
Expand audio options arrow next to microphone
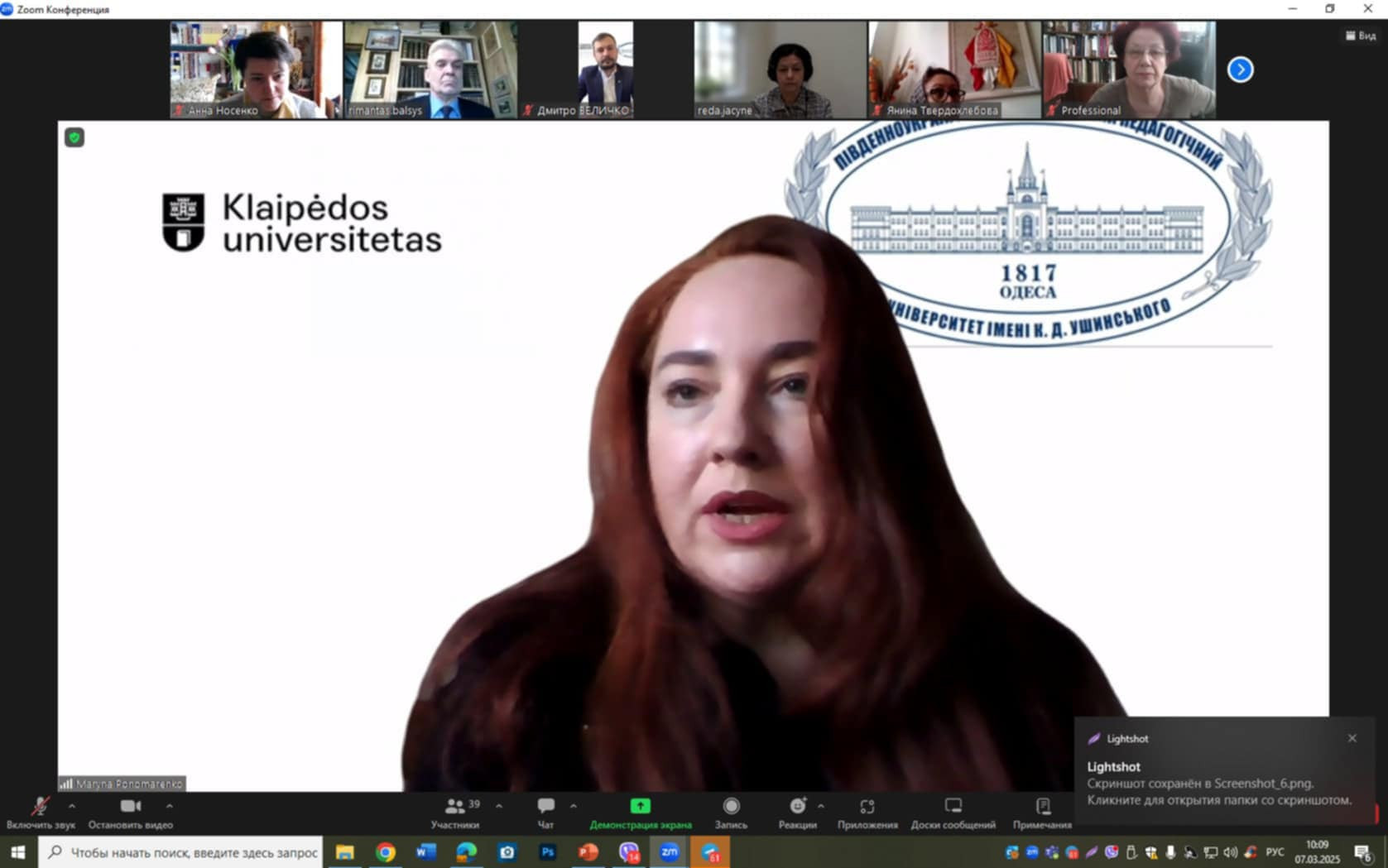[x=72, y=806]
